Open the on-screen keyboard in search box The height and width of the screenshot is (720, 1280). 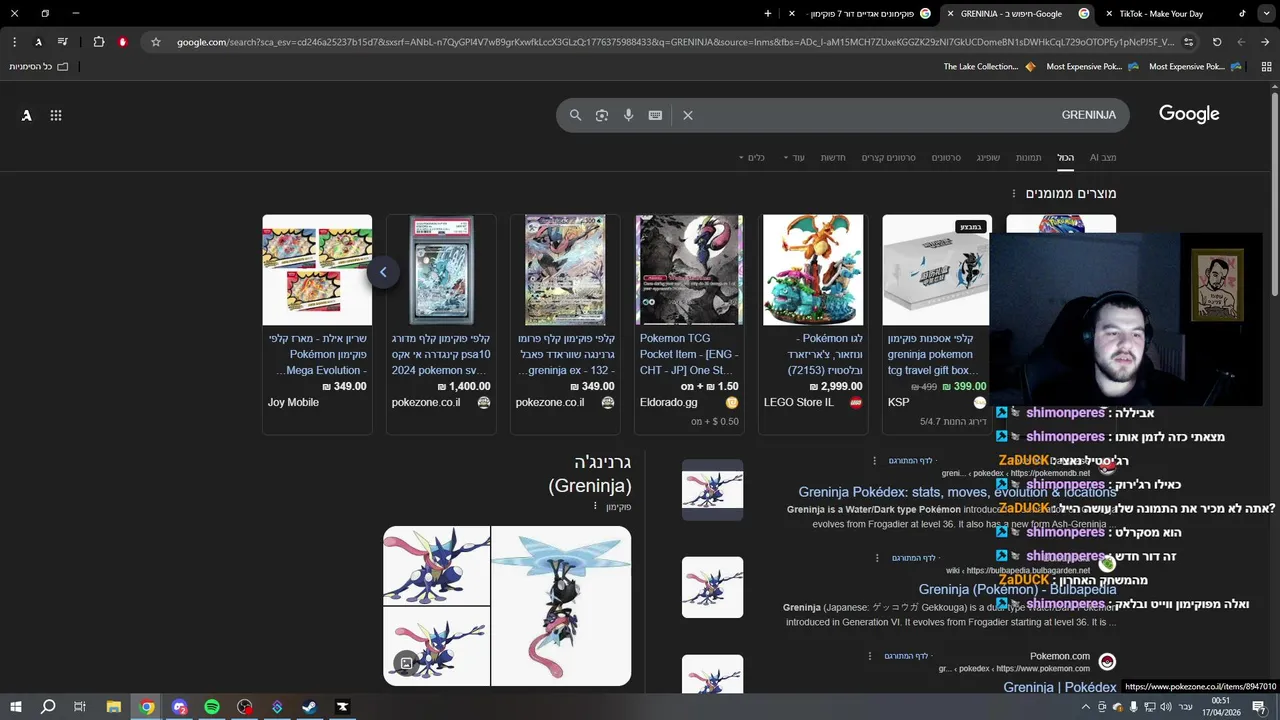point(655,115)
